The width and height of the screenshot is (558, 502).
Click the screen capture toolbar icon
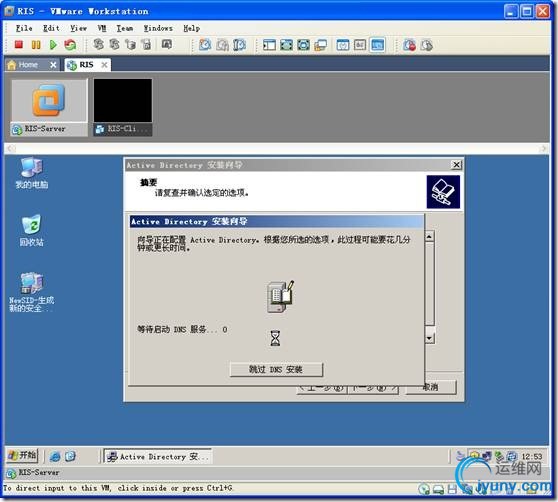[x=167, y=44]
